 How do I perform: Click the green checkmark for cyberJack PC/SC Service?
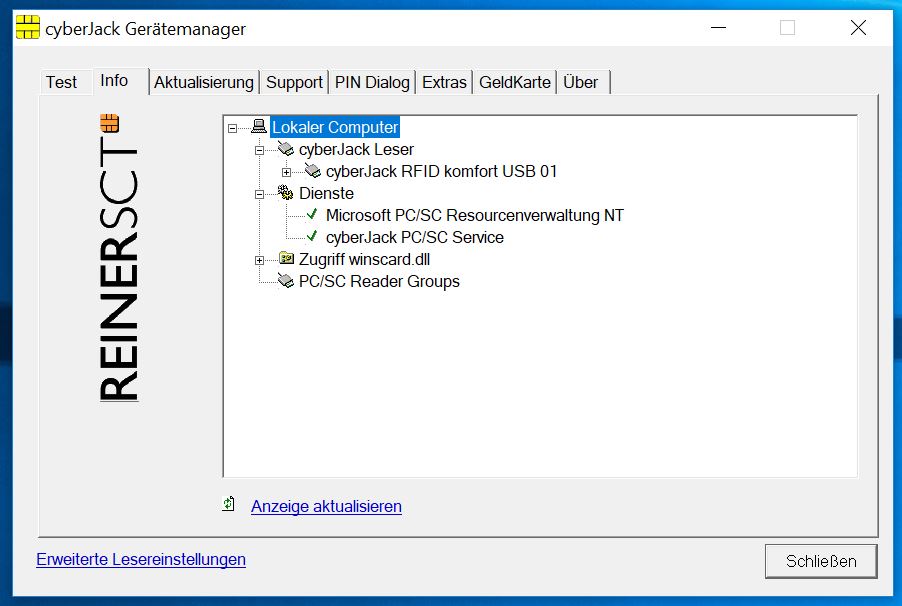tap(312, 237)
